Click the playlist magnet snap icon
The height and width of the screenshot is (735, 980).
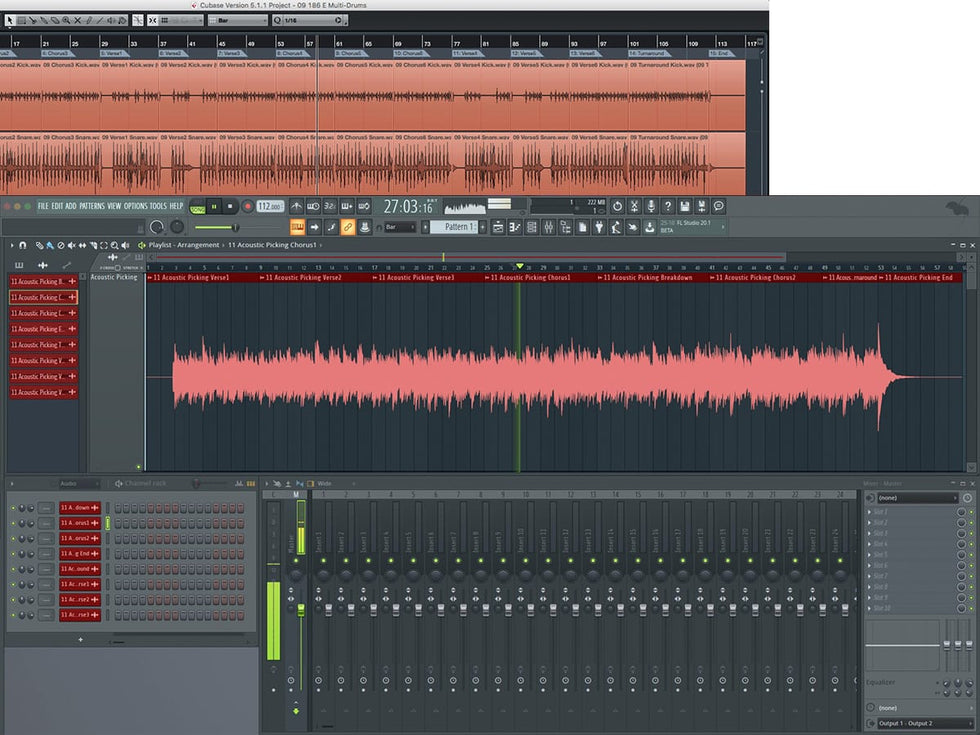coord(23,245)
